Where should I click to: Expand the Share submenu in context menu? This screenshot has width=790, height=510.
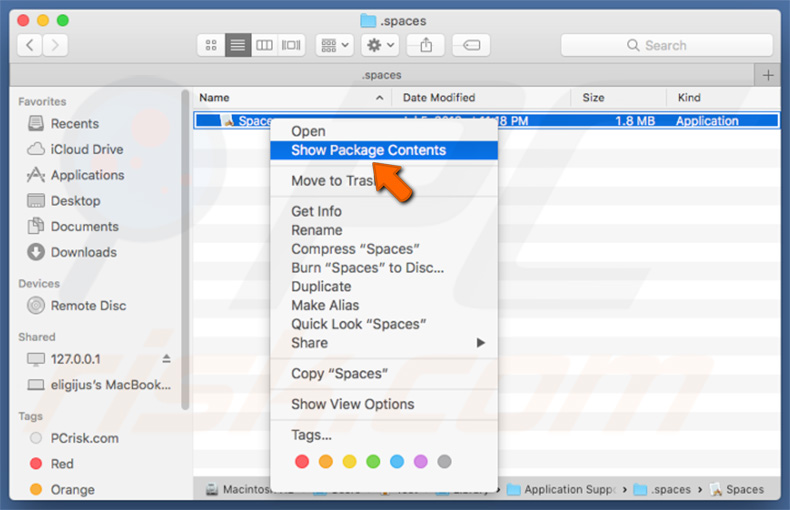pyautogui.click(x=387, y=342)
